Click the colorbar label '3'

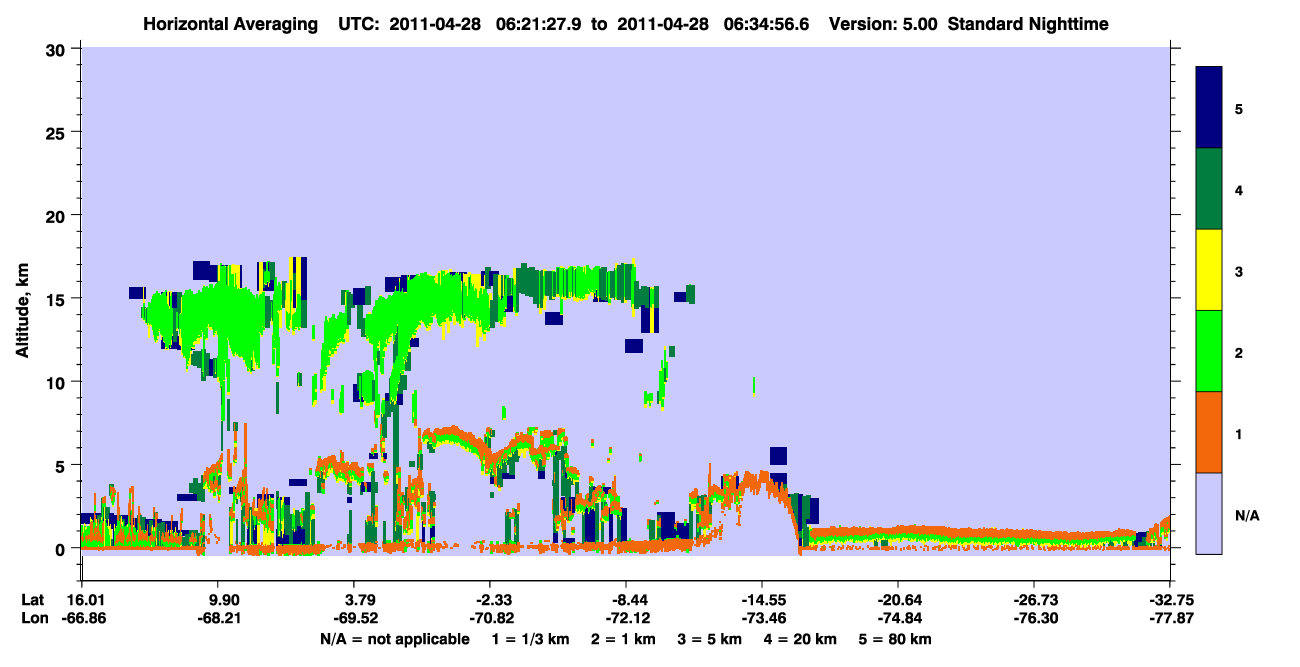(1239, 271)
